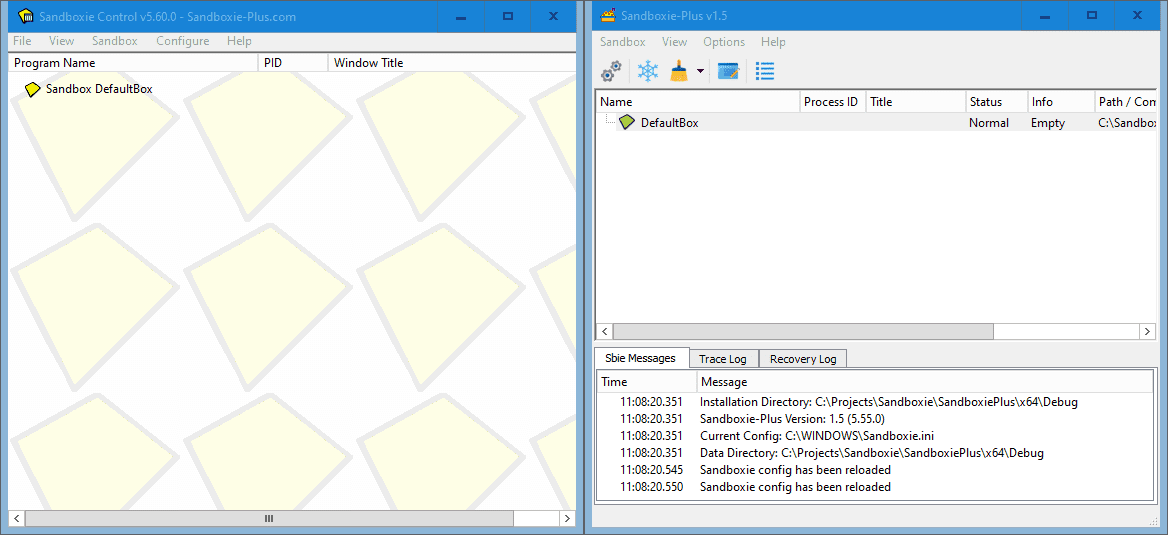Click the snowflake icon in the toolbar
Image resolution: width=1168 pixels, height=535 pixels.
coord(648,71)
